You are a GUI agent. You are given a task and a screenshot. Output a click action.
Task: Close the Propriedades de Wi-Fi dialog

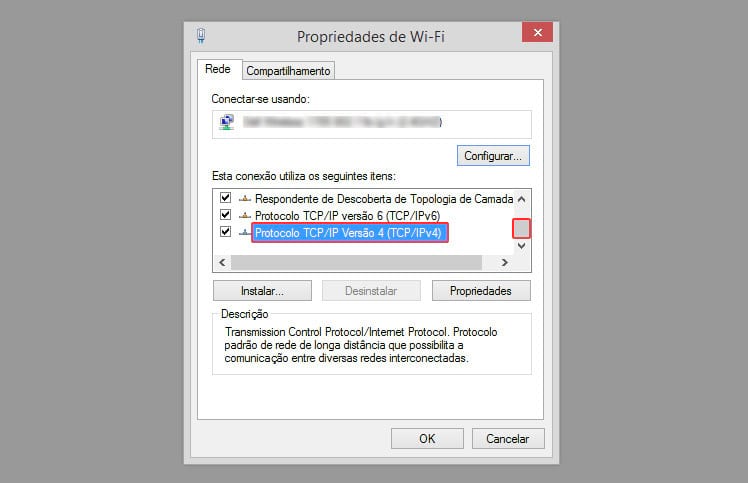537,32
